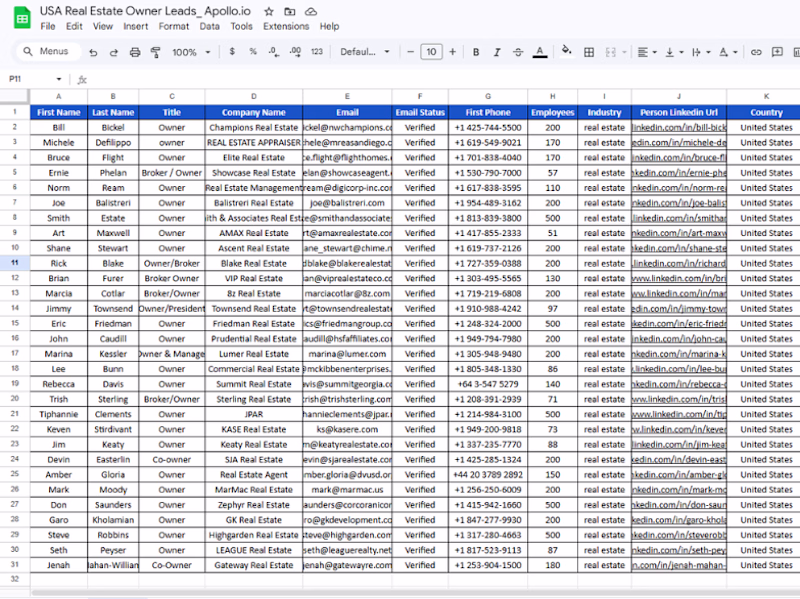Viewport: 800px width, 599px height.
Task: Expand the merge cells dropdown arrow
Action: [624, 52]
